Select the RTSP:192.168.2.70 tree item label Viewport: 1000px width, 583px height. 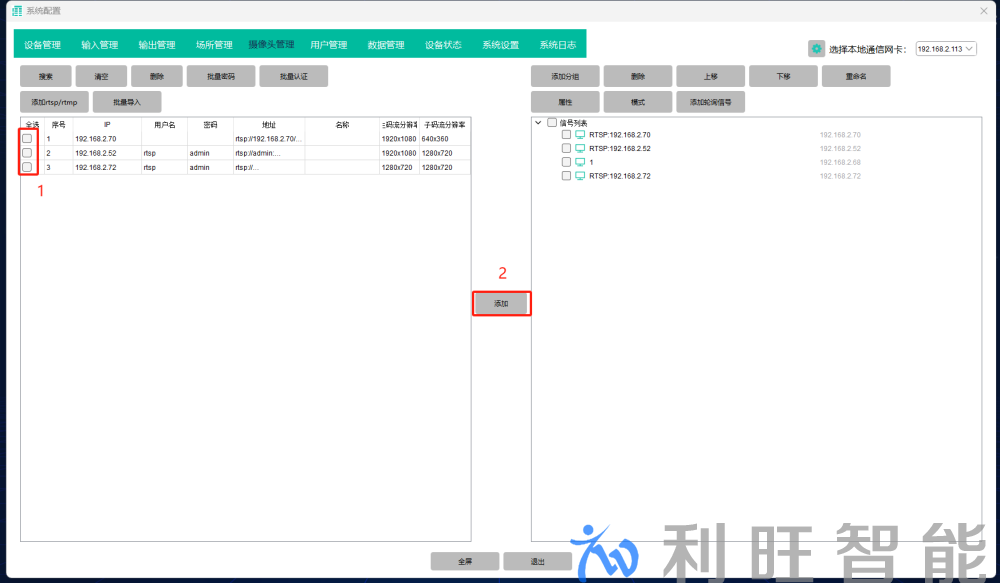pos(620,135)
